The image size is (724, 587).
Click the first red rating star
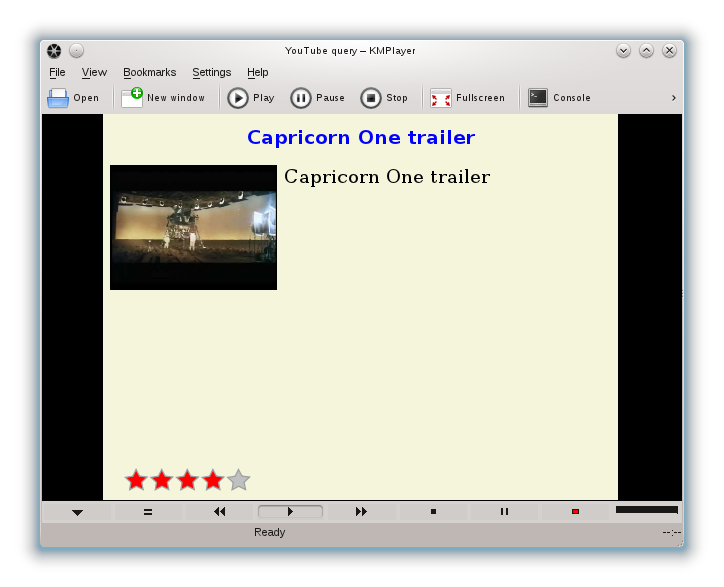point(136,480)
